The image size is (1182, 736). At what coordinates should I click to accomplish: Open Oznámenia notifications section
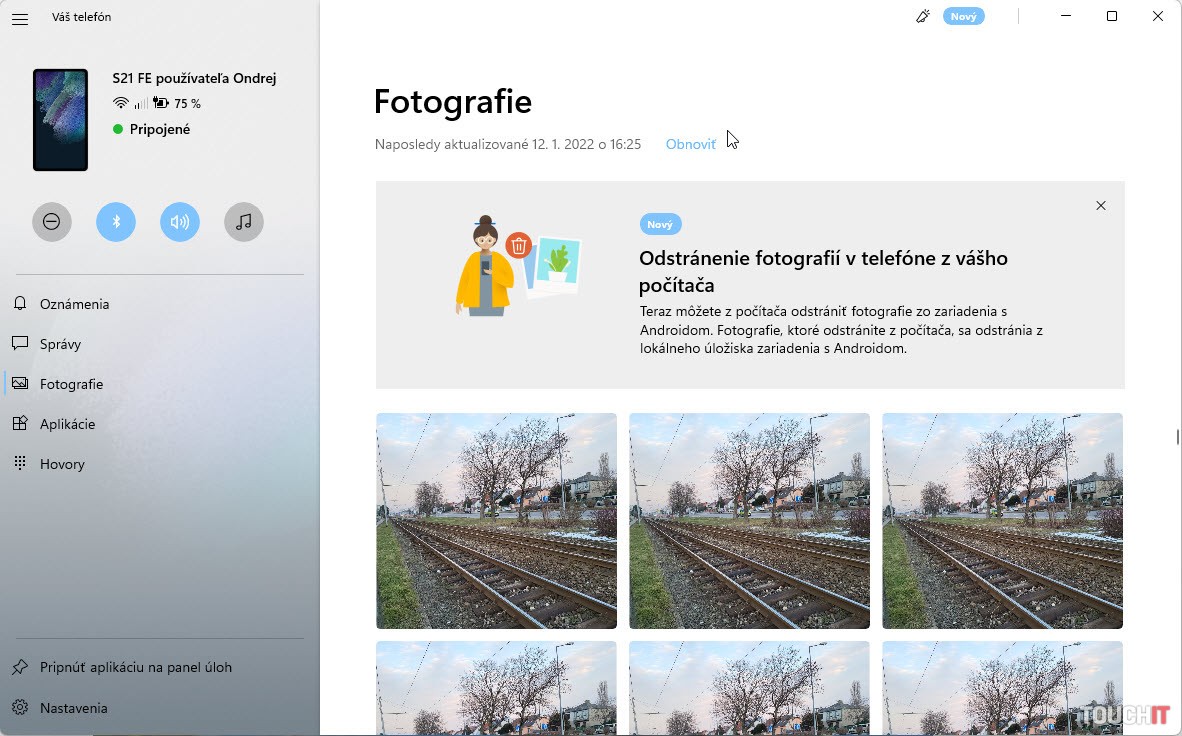(x=74, y=304)
